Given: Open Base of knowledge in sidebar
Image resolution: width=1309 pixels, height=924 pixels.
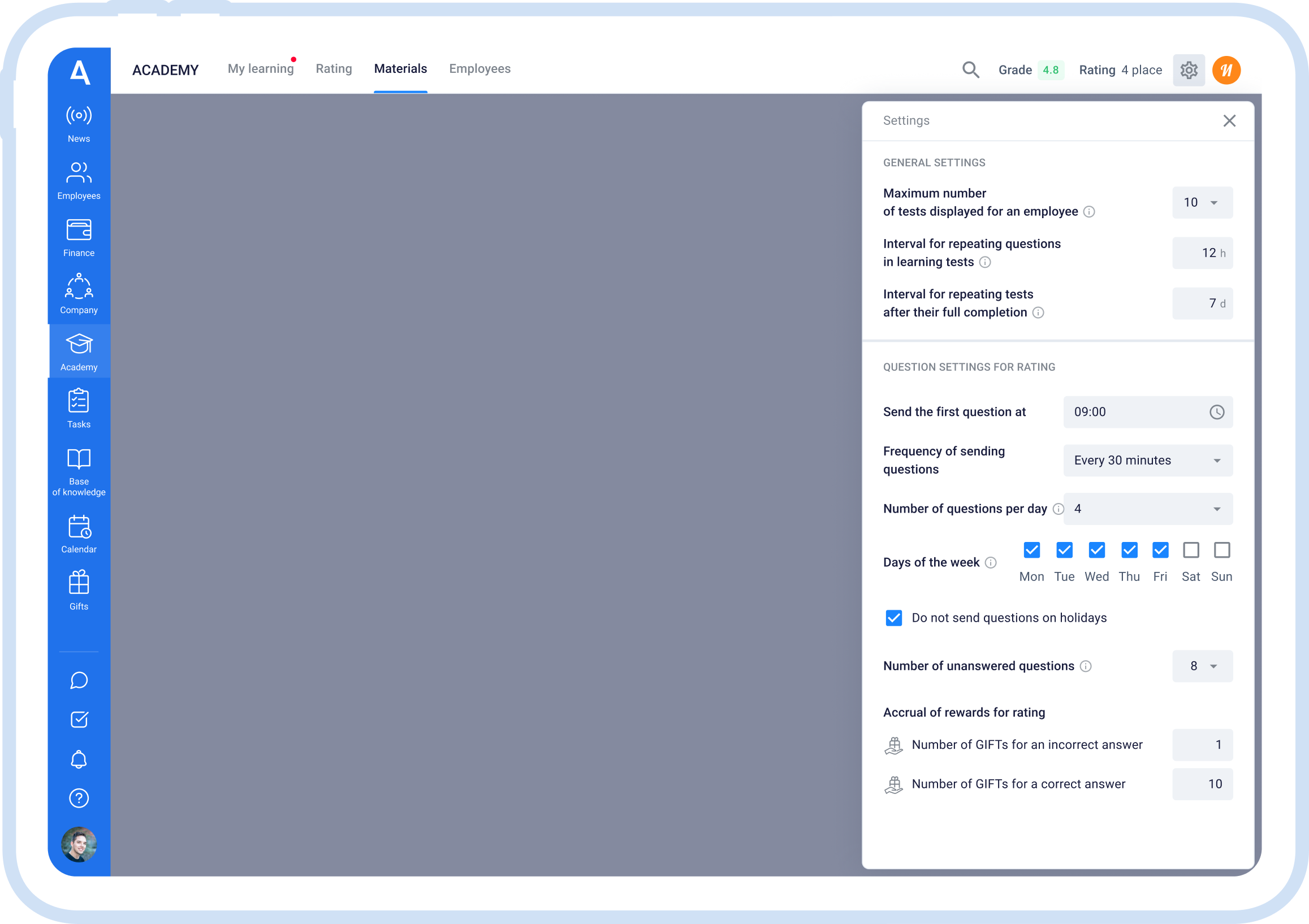Looking at the screenshot, I should [79, 471].
